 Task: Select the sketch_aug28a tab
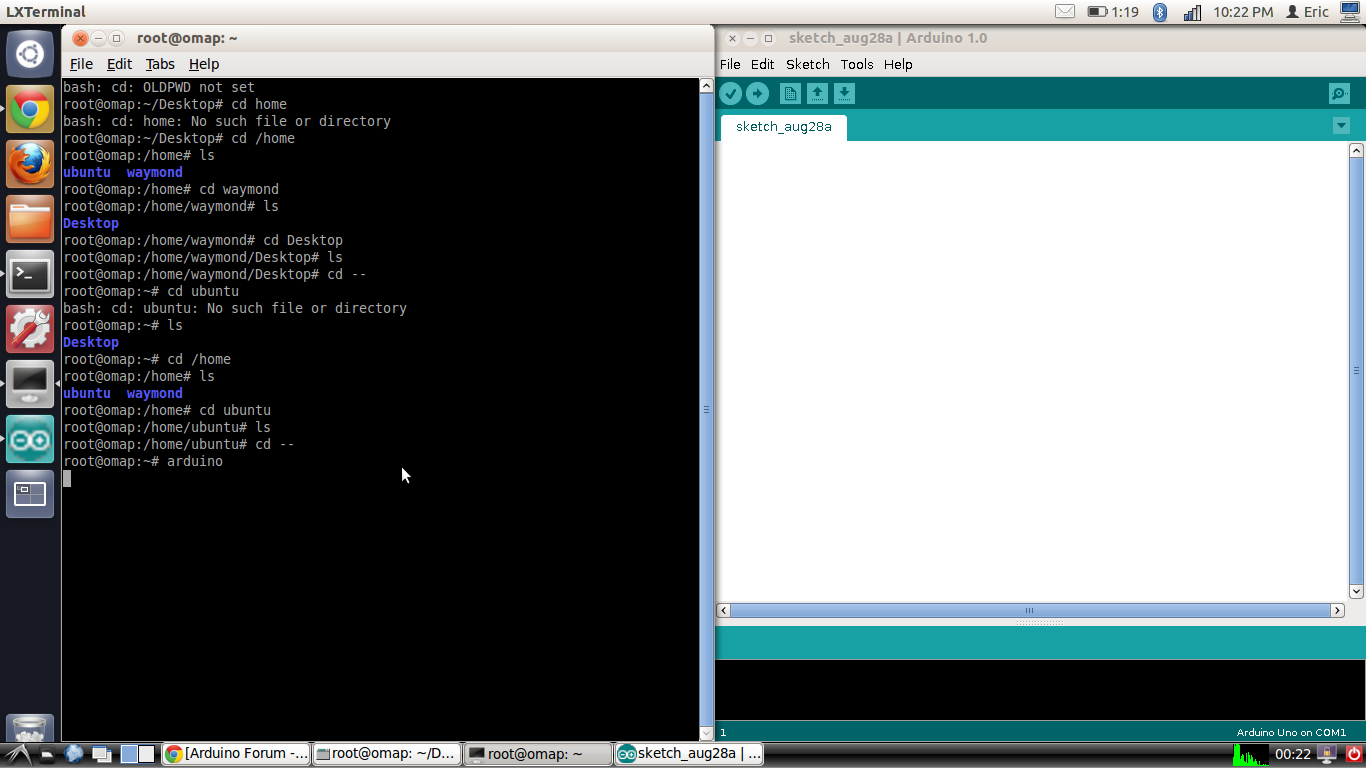(x=783, y=127)
